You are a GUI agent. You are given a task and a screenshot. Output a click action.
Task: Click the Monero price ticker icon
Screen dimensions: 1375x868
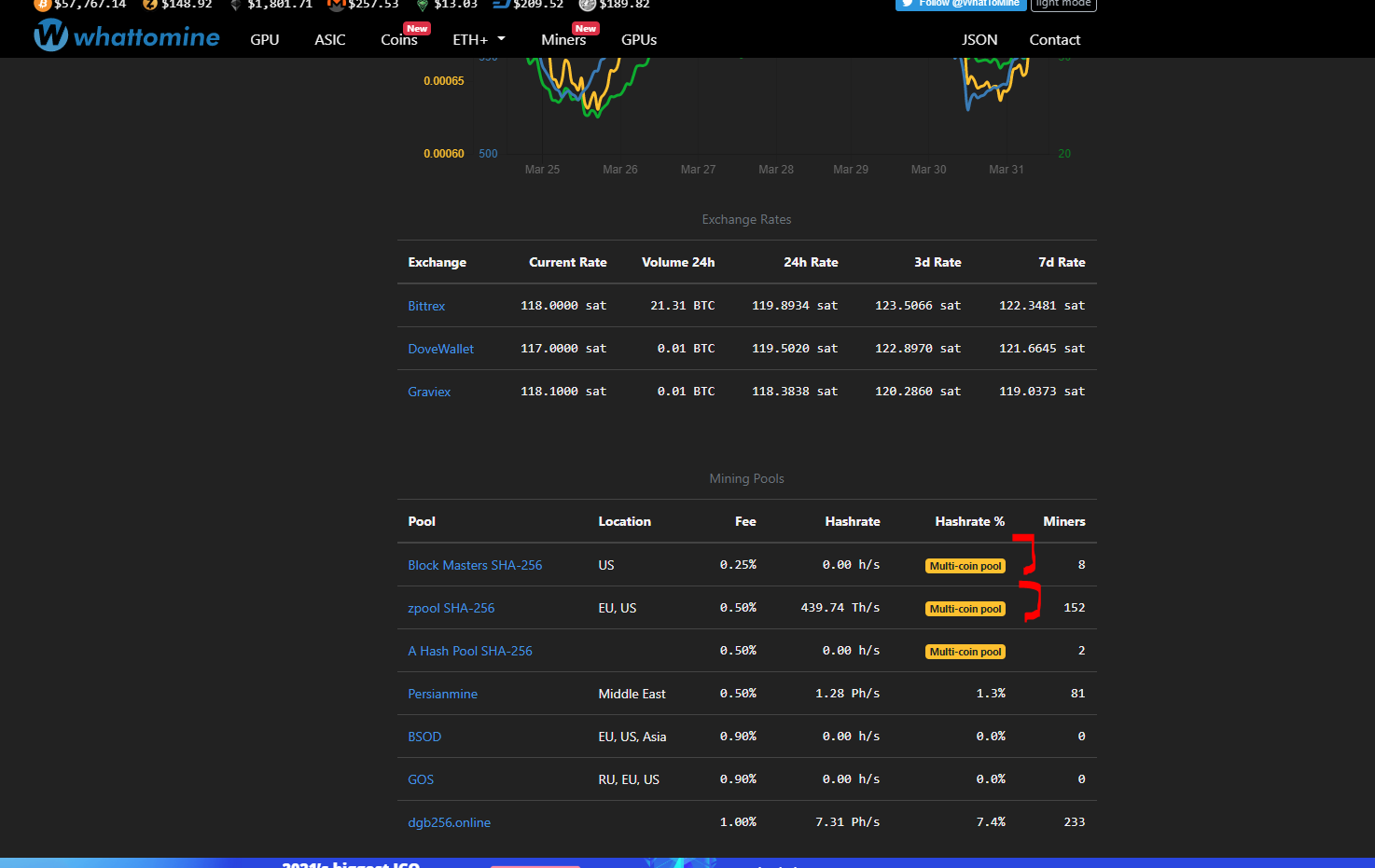tap(336, 4)
